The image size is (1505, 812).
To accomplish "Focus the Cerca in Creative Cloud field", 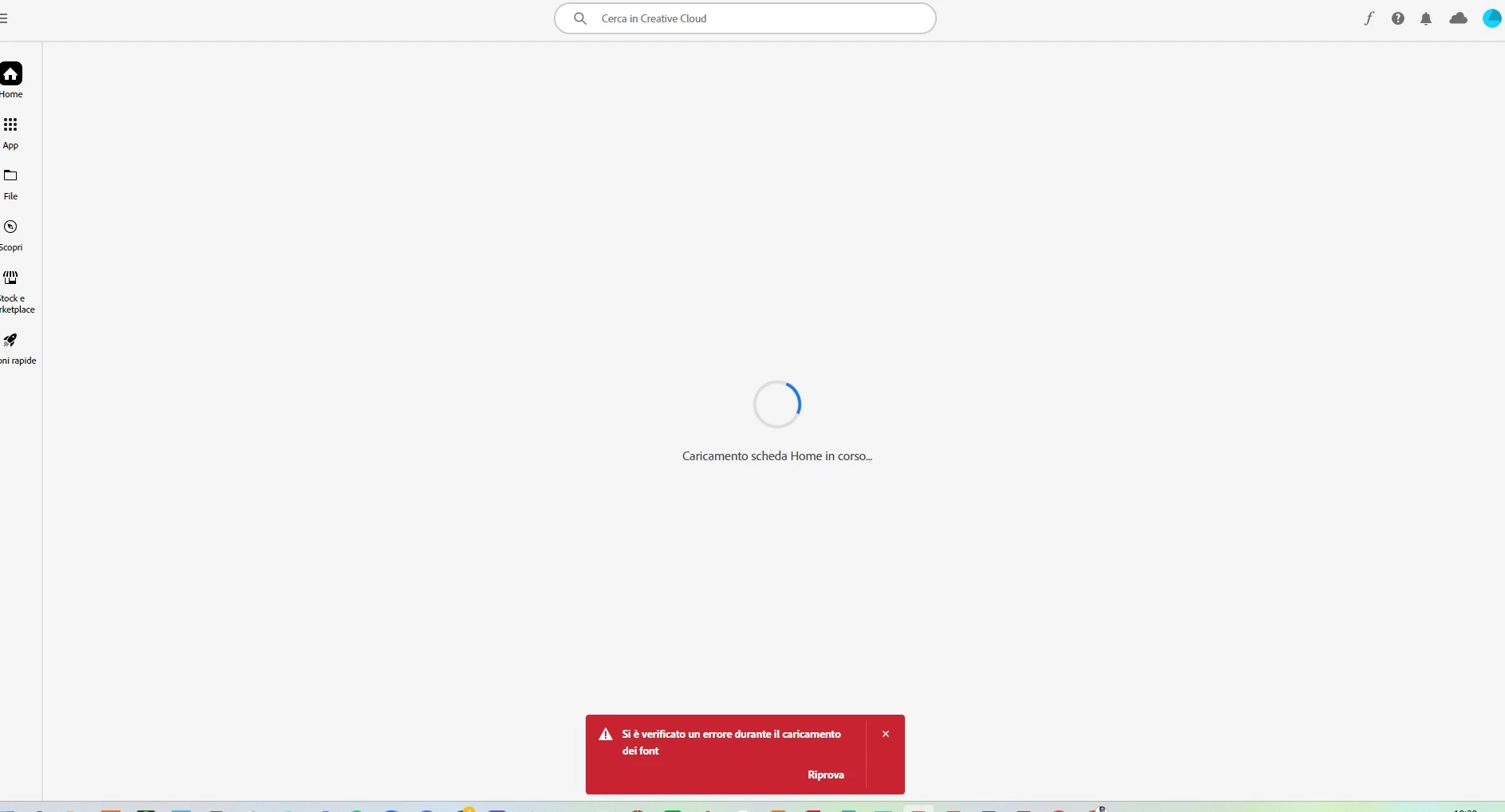I will pos(745,18).
